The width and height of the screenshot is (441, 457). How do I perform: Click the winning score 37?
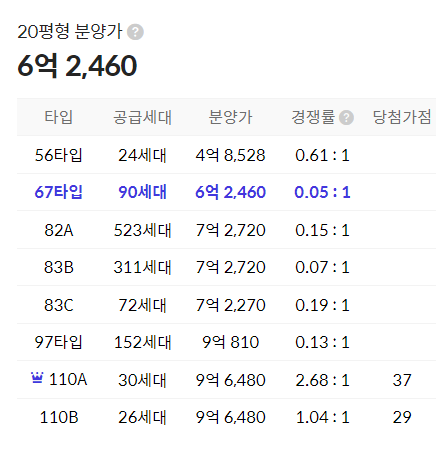pos(402,380)
